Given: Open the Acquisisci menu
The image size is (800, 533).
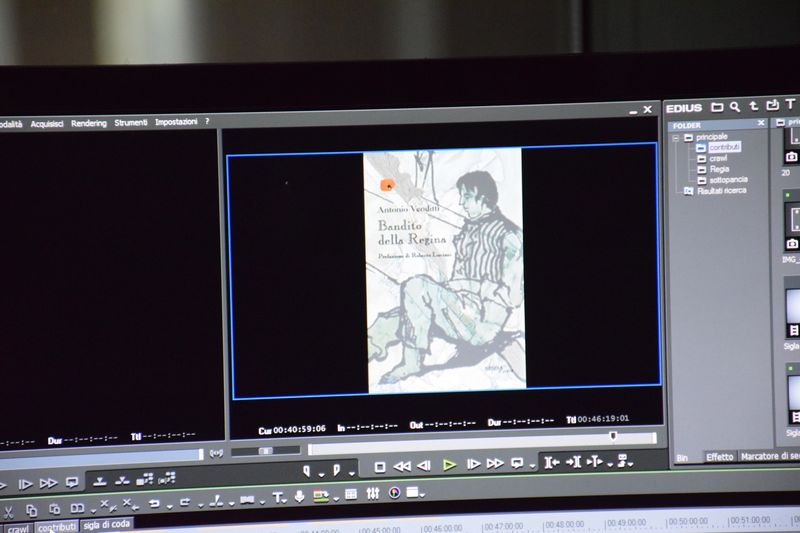Looking at the screenshot, I should pyautogui.click(x=47, y=124).
